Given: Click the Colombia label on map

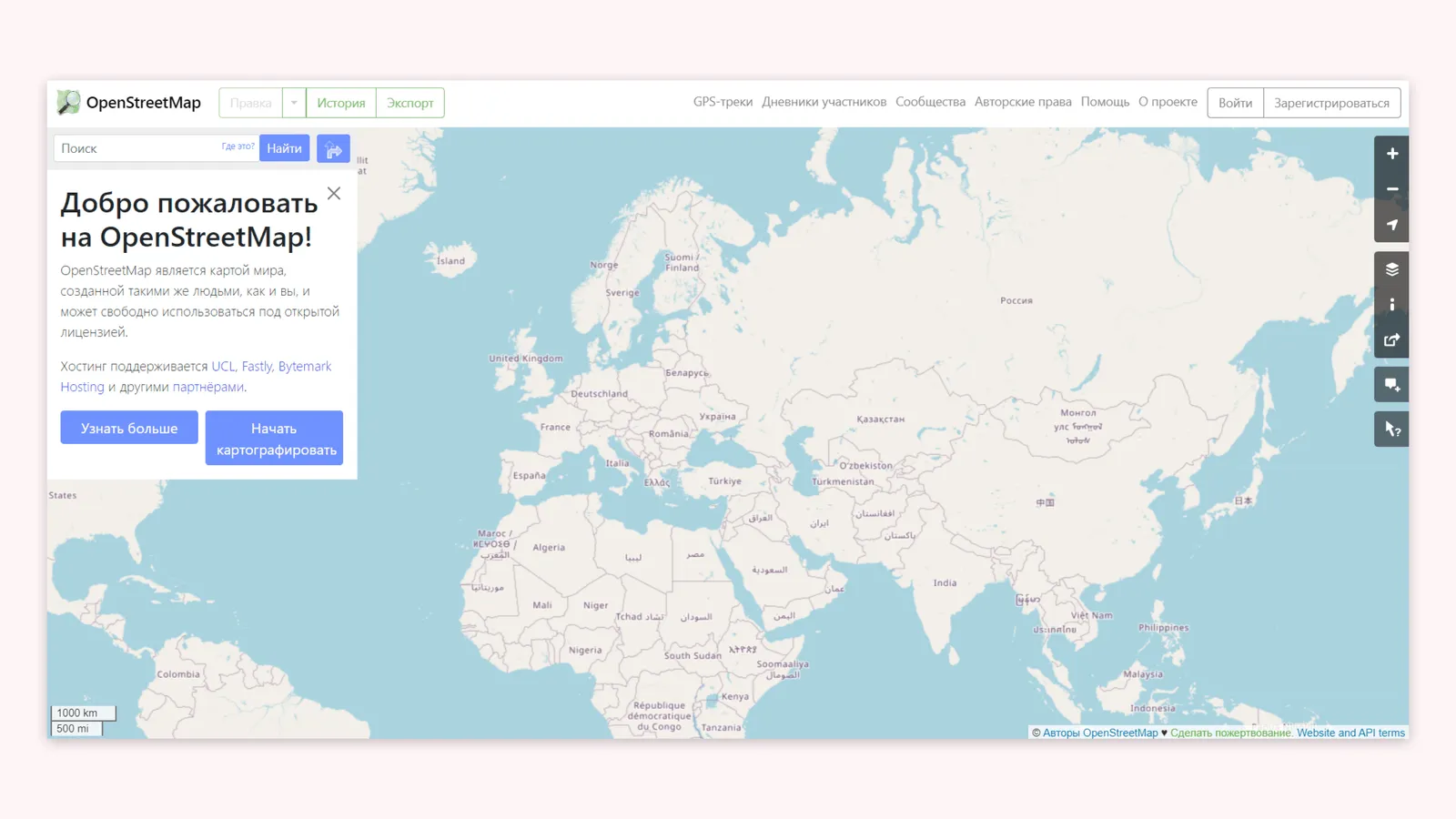Looking at the screenshot, I should pyautogui.click(x=178, y=674).
